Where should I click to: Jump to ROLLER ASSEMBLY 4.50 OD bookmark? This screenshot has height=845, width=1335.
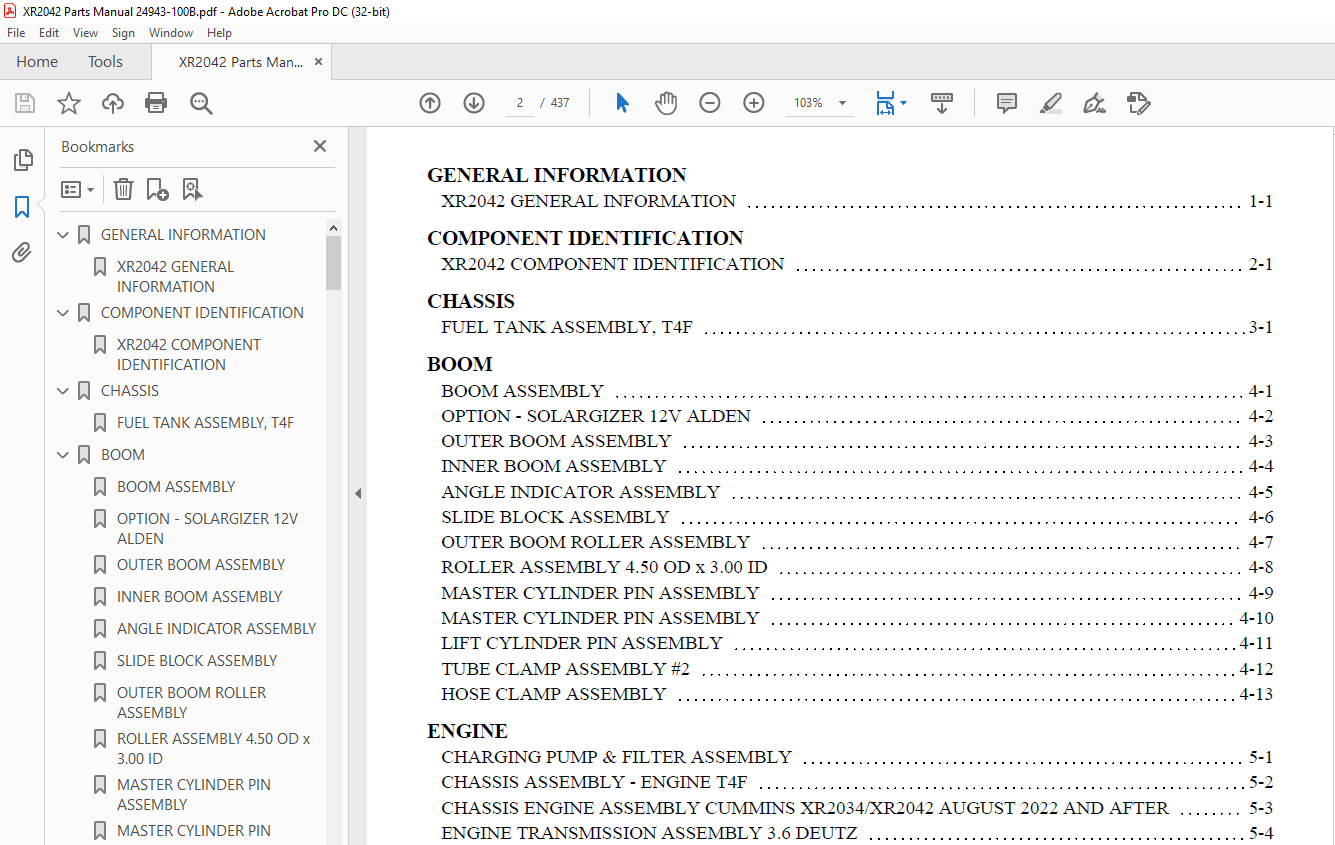214,749
